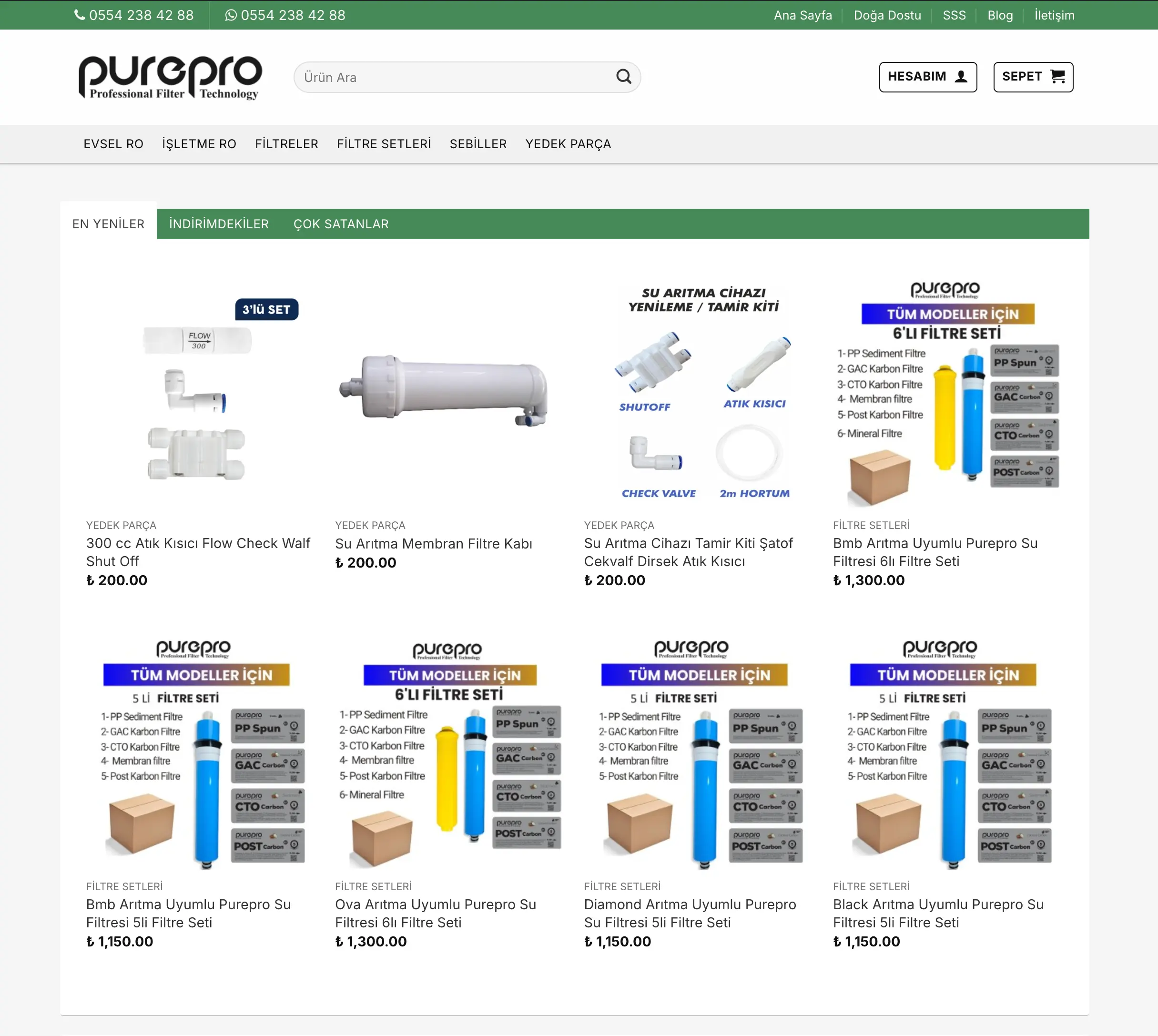Image resolution: width=1158 pixels, height=1036 pixels.
Task: Go to the Ana Sayfa link
Action: [x=803, y=15]
